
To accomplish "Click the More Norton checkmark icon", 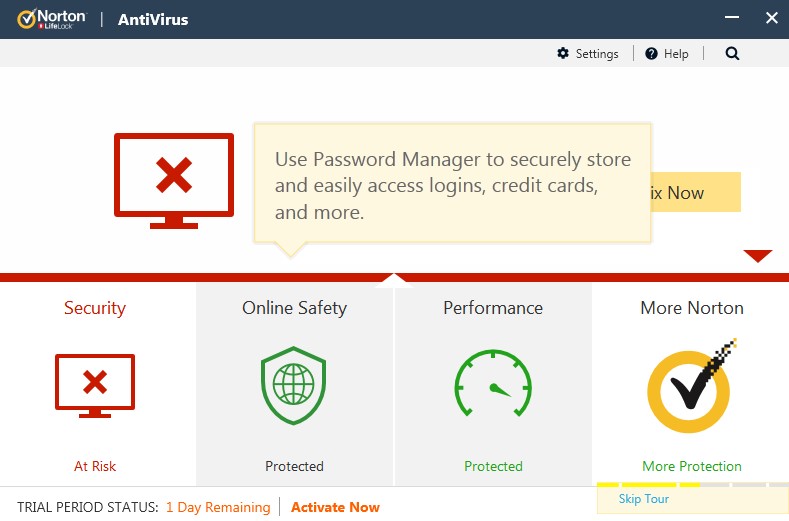I will coord(691,386).
